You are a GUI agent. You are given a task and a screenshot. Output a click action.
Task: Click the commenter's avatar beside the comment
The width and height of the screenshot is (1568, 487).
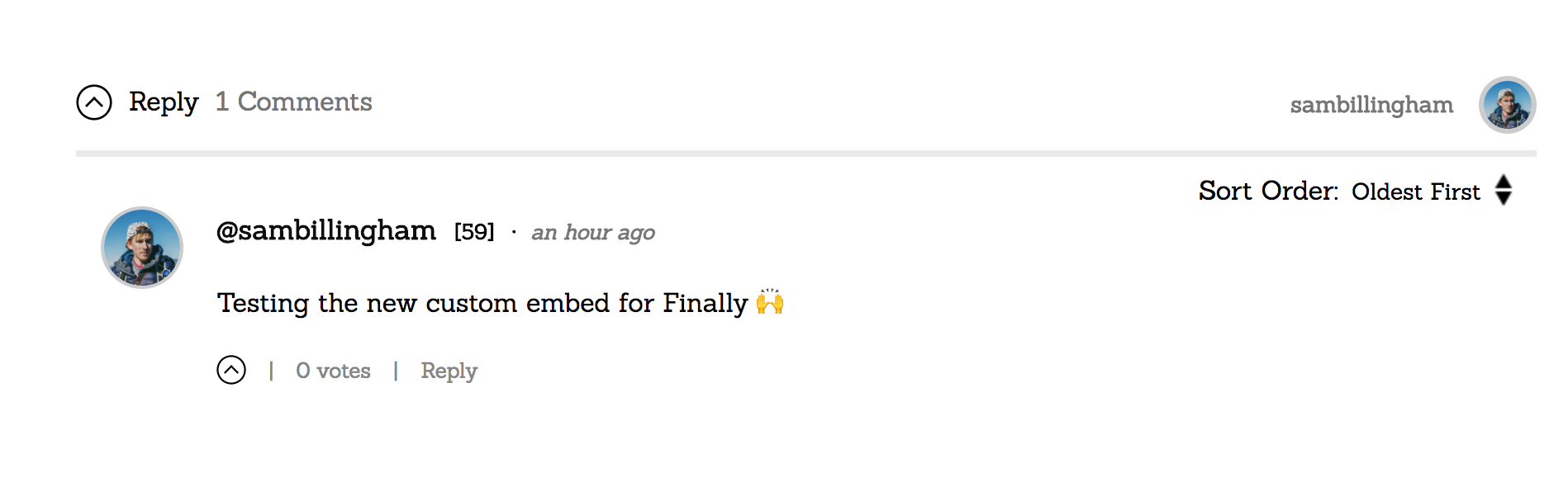point(142,248)
